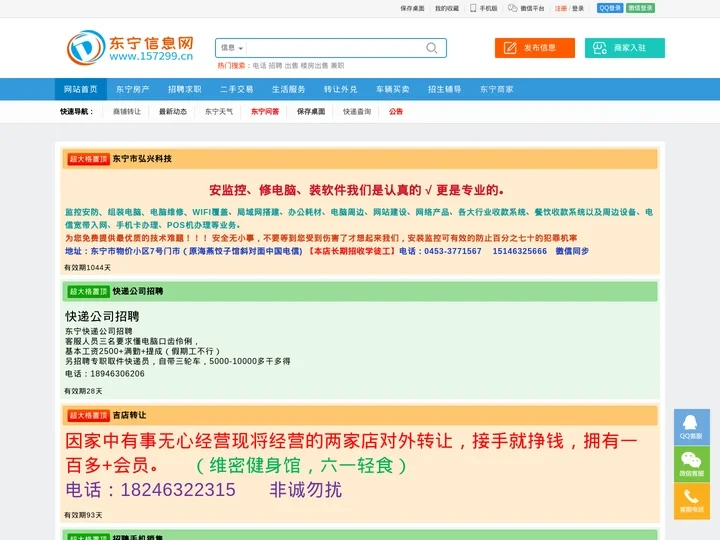Click the 有效期28天 text
The height and width of the screenshot is (540, 720).
83,391
